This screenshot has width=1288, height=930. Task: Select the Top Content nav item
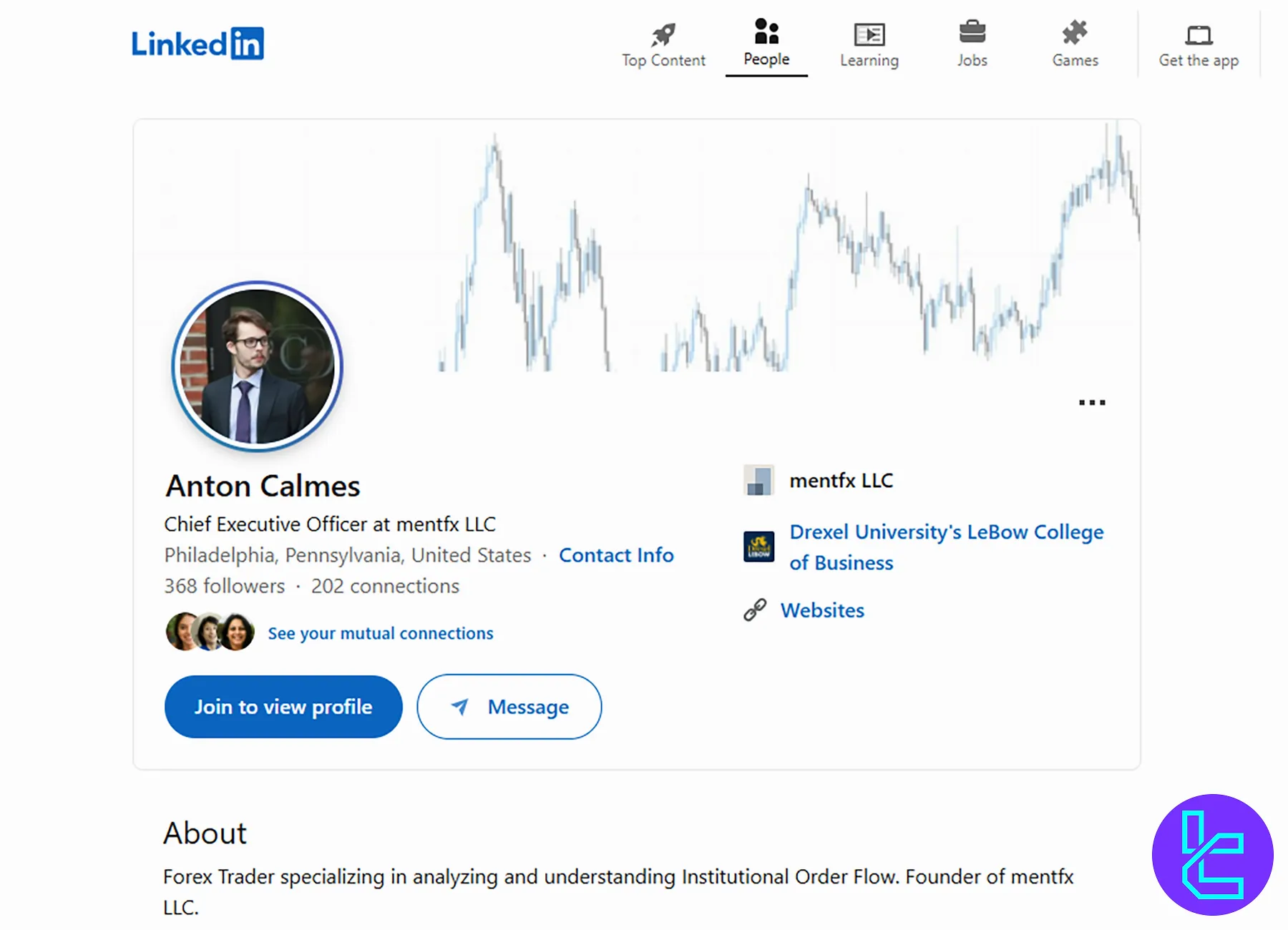(x=663, y=43)
